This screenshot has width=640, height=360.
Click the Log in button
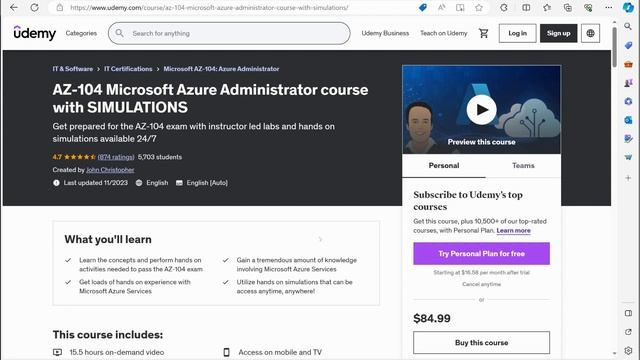[517, 33]
